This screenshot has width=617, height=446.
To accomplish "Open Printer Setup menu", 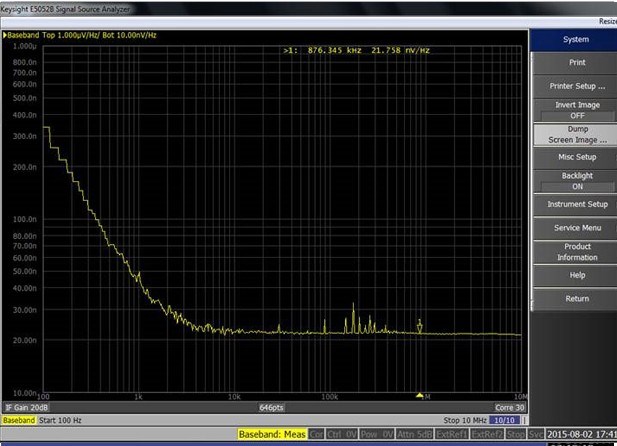I will pyautogui.click(x=576, y=86).
